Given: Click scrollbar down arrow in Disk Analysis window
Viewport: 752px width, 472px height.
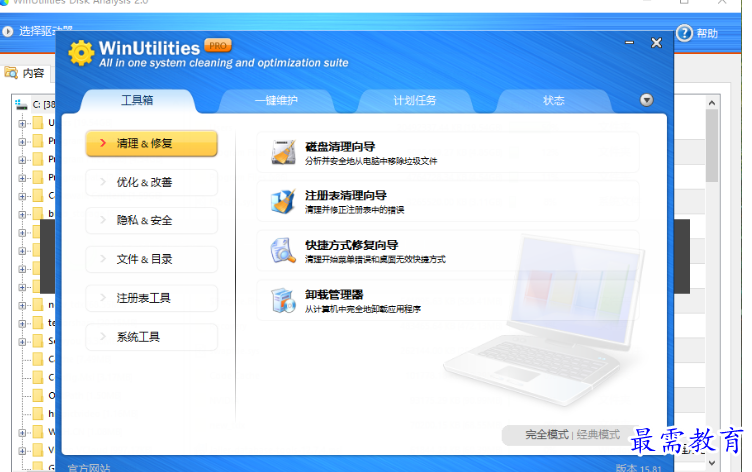Looking at the screenshot, I should pos(712,463).
